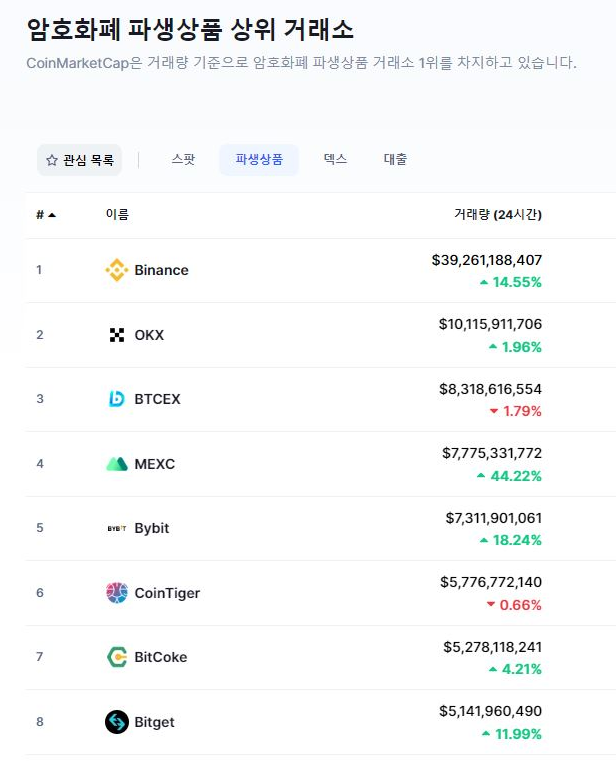This screenshot has width=616, height=765.
Task: Click the Bybit exchange logo icon
Action: [117, 528]
